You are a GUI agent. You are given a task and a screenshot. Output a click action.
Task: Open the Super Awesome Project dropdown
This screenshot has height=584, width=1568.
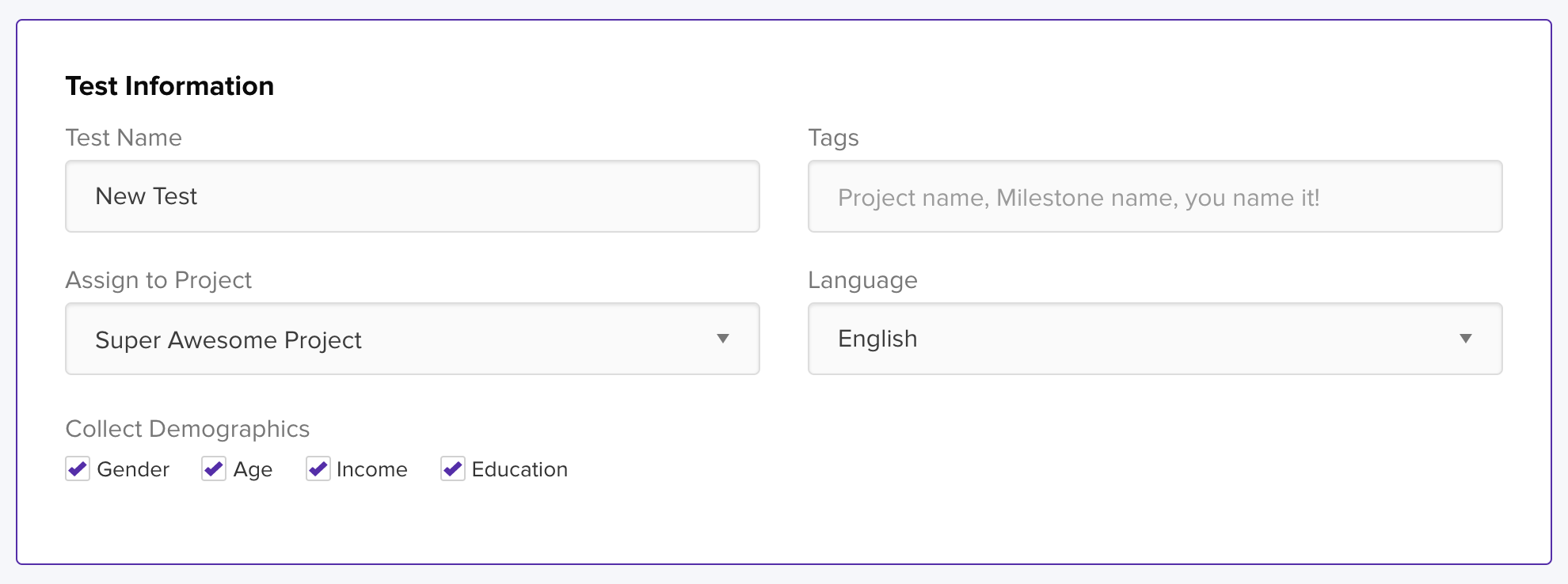(413, 339)
